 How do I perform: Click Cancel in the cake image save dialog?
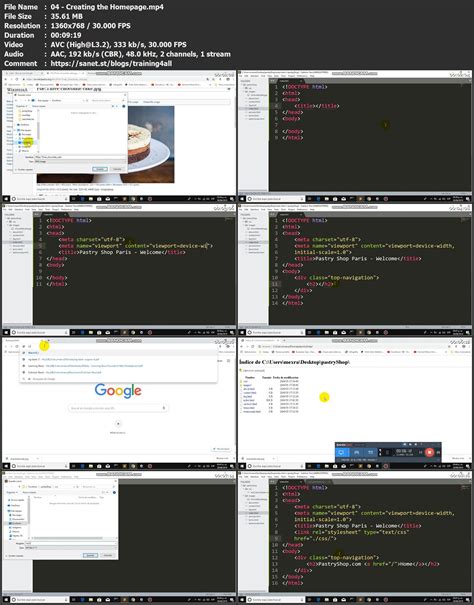click(117, 169)
